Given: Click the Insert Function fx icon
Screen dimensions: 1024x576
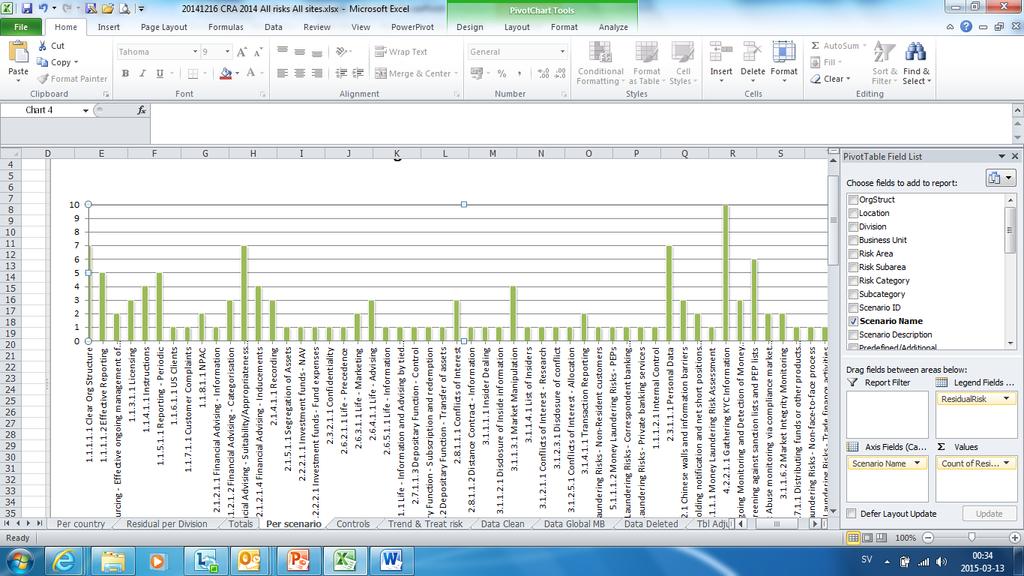Looking at the screenshot, I should (x=142, y=110).
